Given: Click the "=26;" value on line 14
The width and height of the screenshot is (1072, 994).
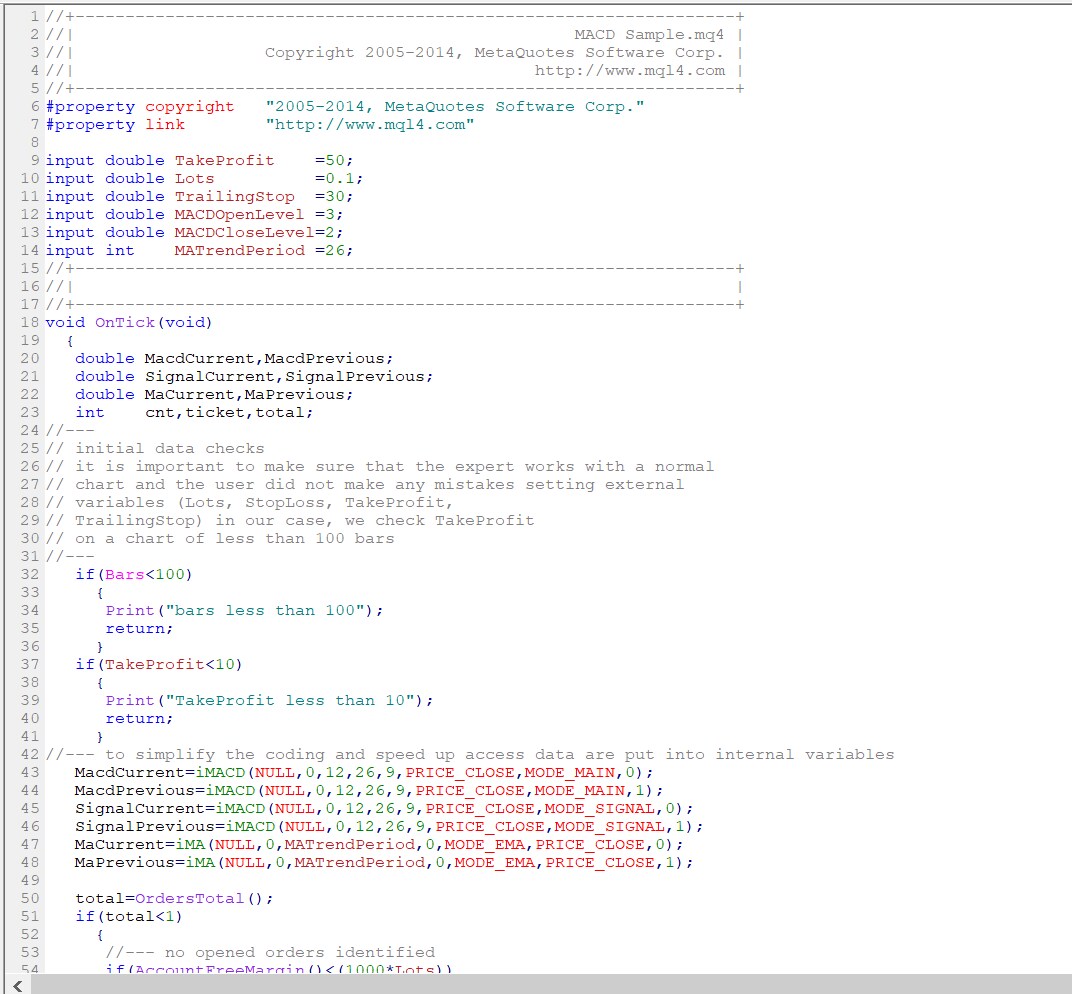Looking at the screenshot, I should (334, 250).
